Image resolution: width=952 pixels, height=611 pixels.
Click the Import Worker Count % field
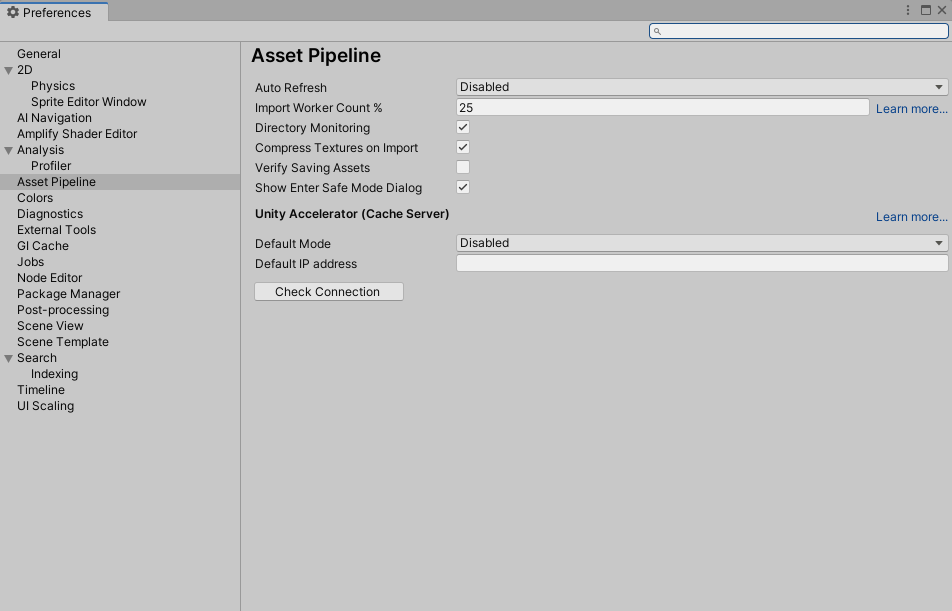pos(662,107)
